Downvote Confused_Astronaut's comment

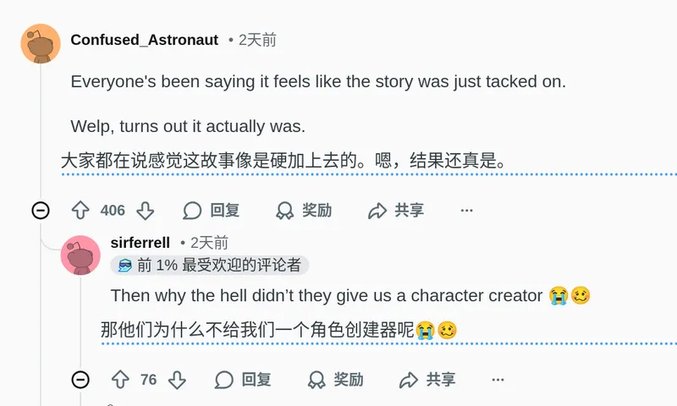[145, 210]
